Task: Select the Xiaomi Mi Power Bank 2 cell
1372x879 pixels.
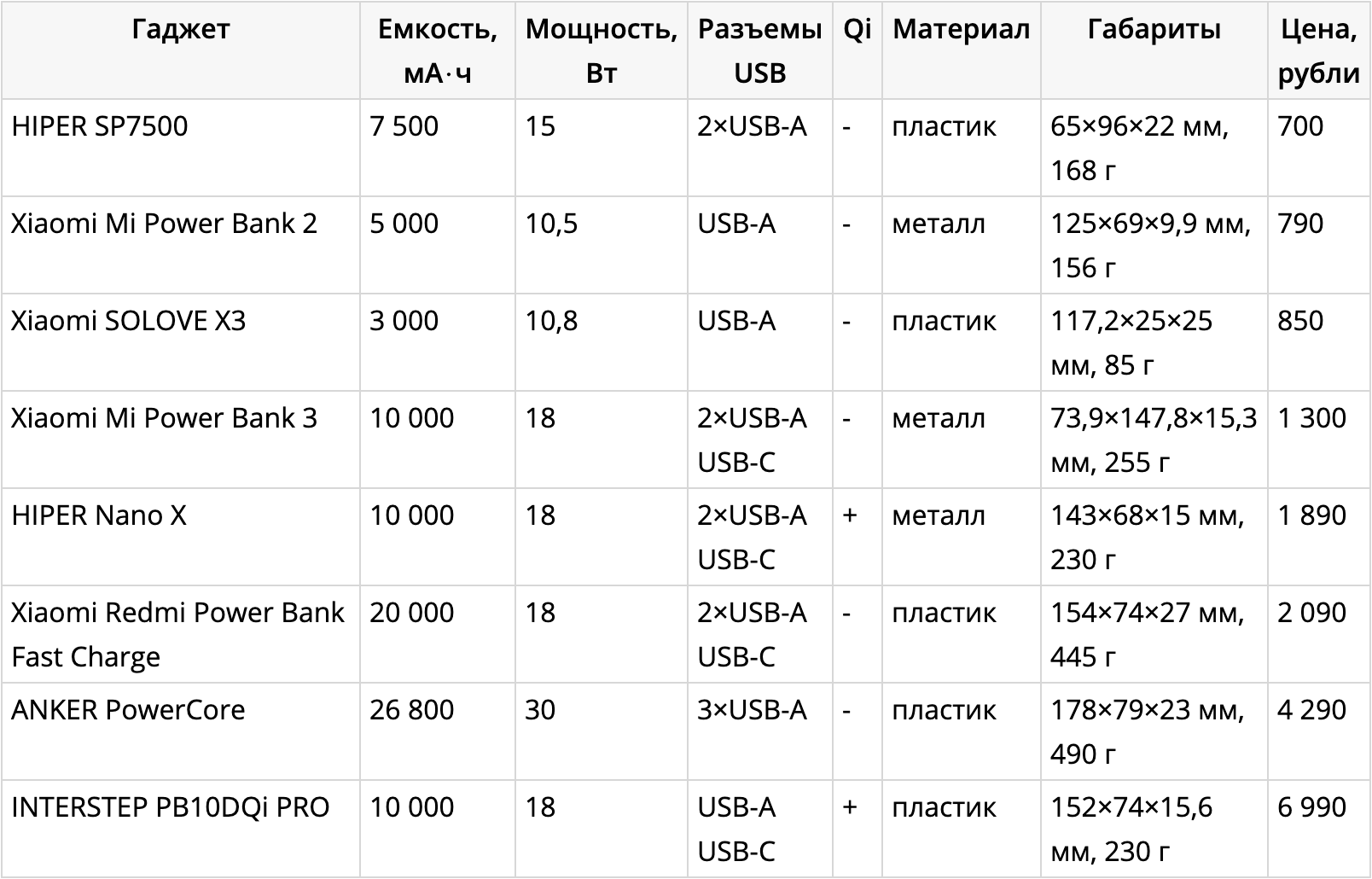Action: (x=181, y=245)
